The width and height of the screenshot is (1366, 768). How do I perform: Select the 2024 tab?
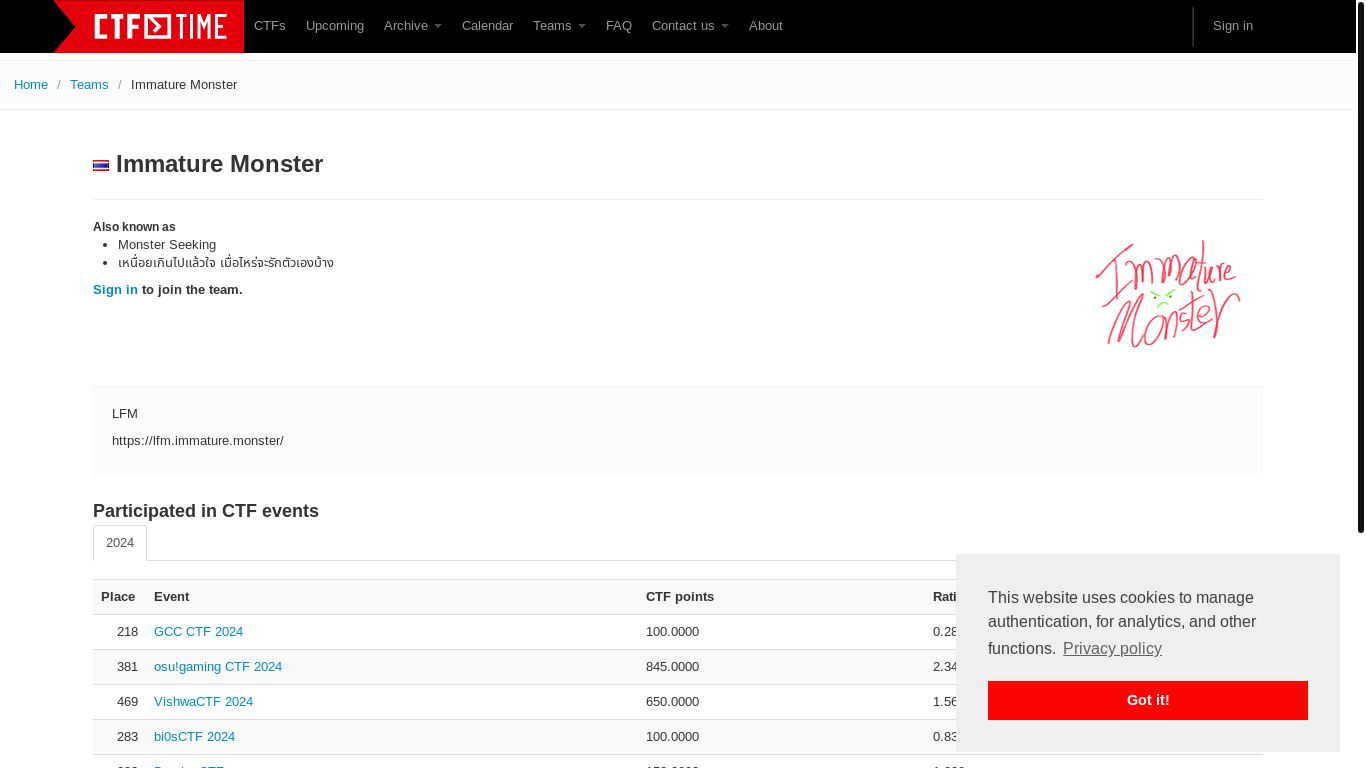tap(120, 543)
